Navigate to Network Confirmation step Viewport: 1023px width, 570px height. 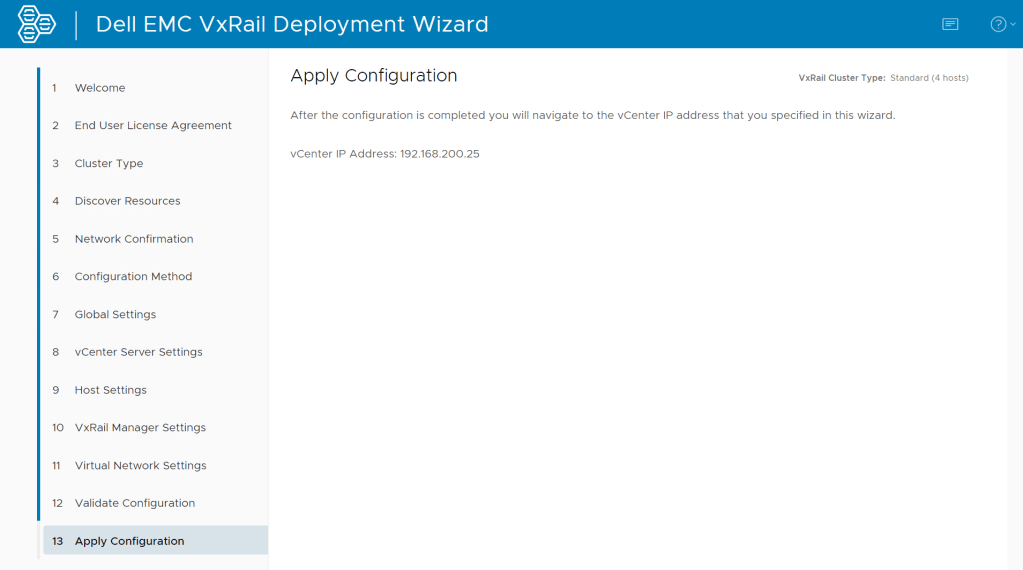(x=134, y=239)
